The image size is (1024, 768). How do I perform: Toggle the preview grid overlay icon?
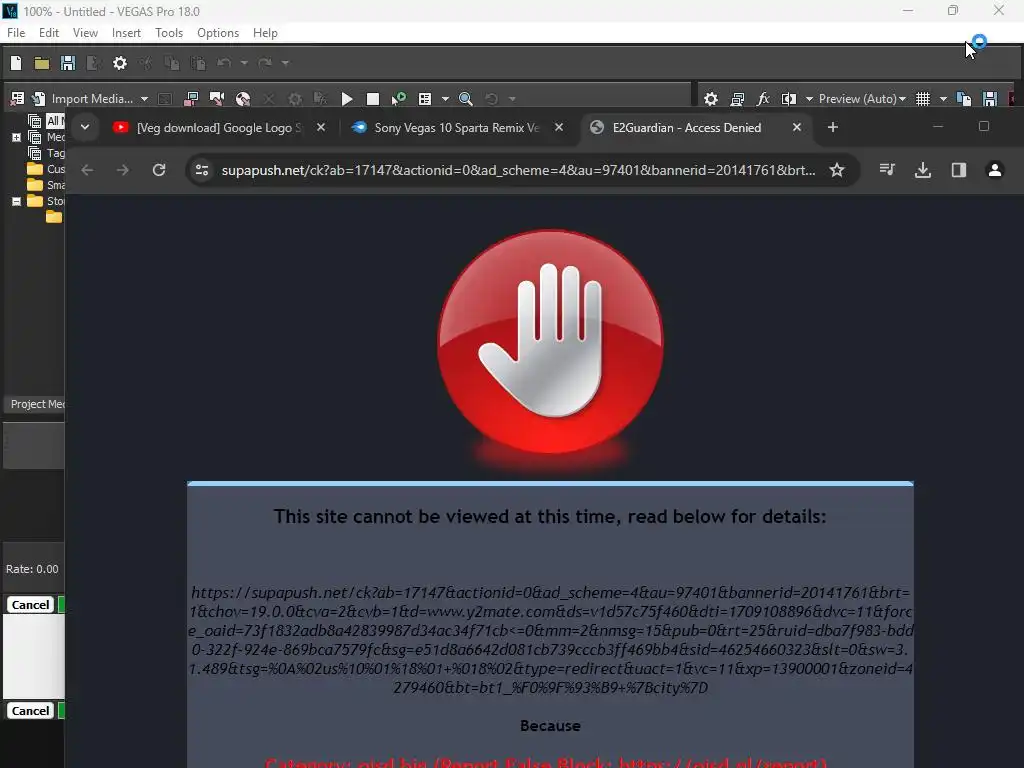[923, 99]
